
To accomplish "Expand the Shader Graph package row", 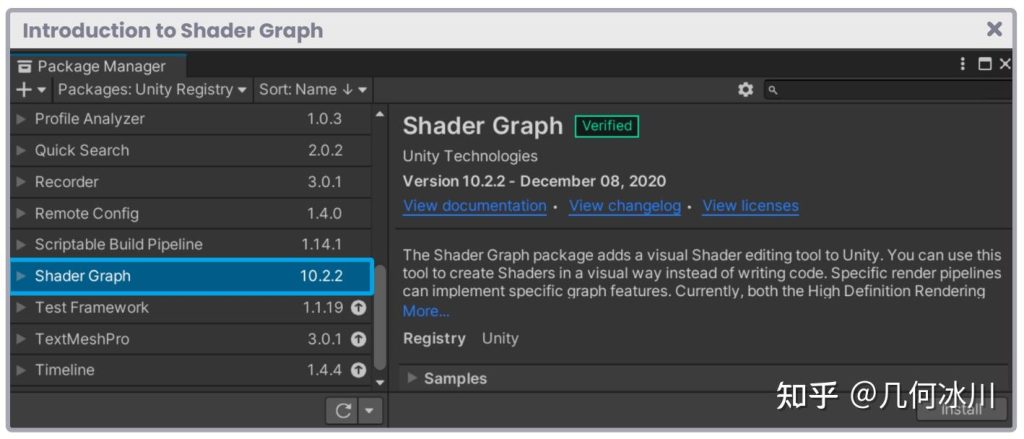I will [x=21, y=276].
